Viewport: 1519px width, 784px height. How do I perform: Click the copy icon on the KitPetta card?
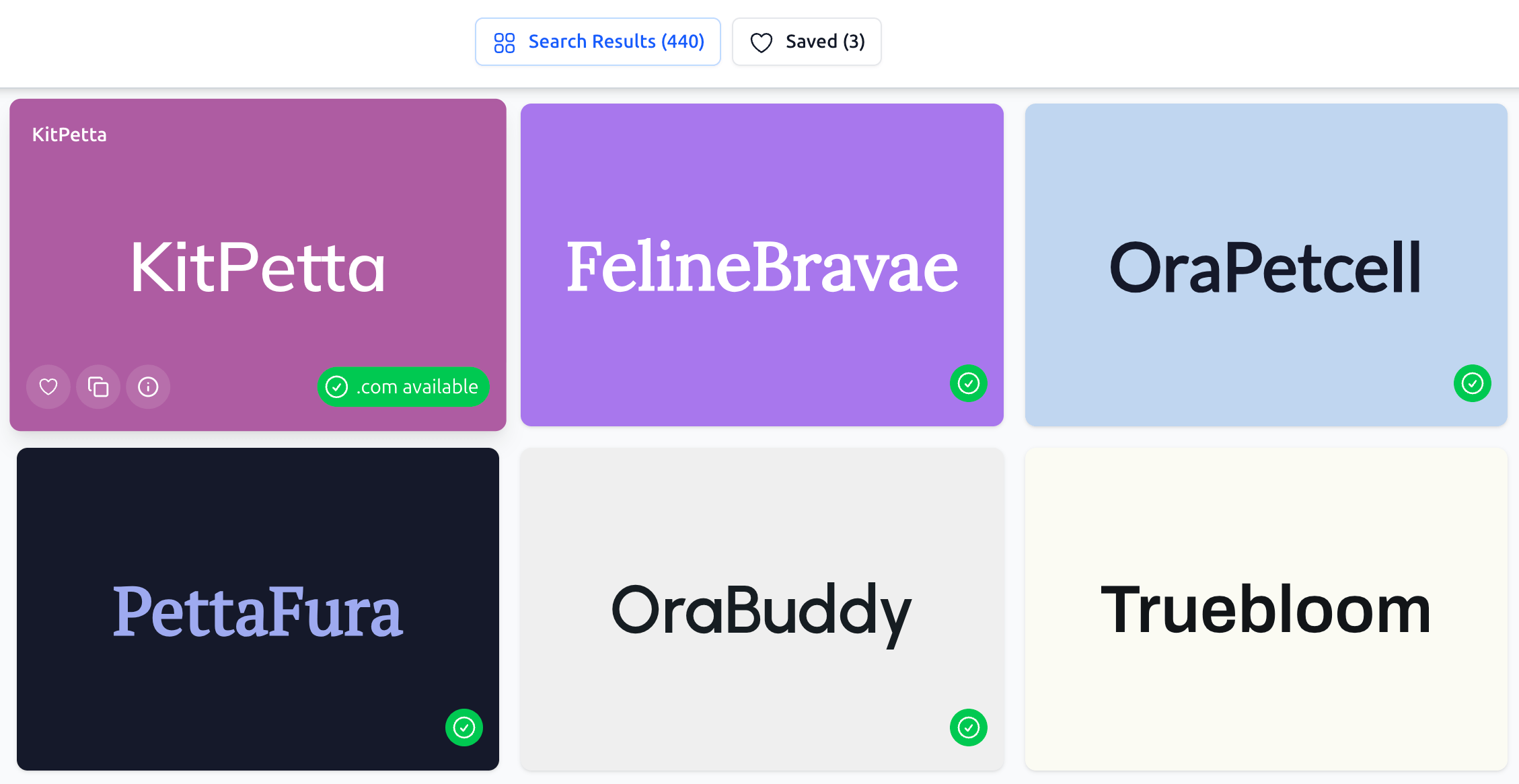(x=98, y=387)
